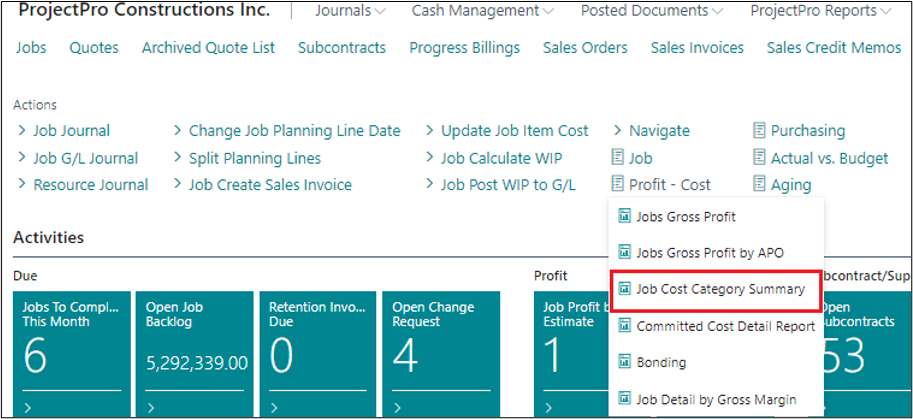The image size is (913, 419).
Task: Go to the Subcontracts link
Action: tap(342, 48)
